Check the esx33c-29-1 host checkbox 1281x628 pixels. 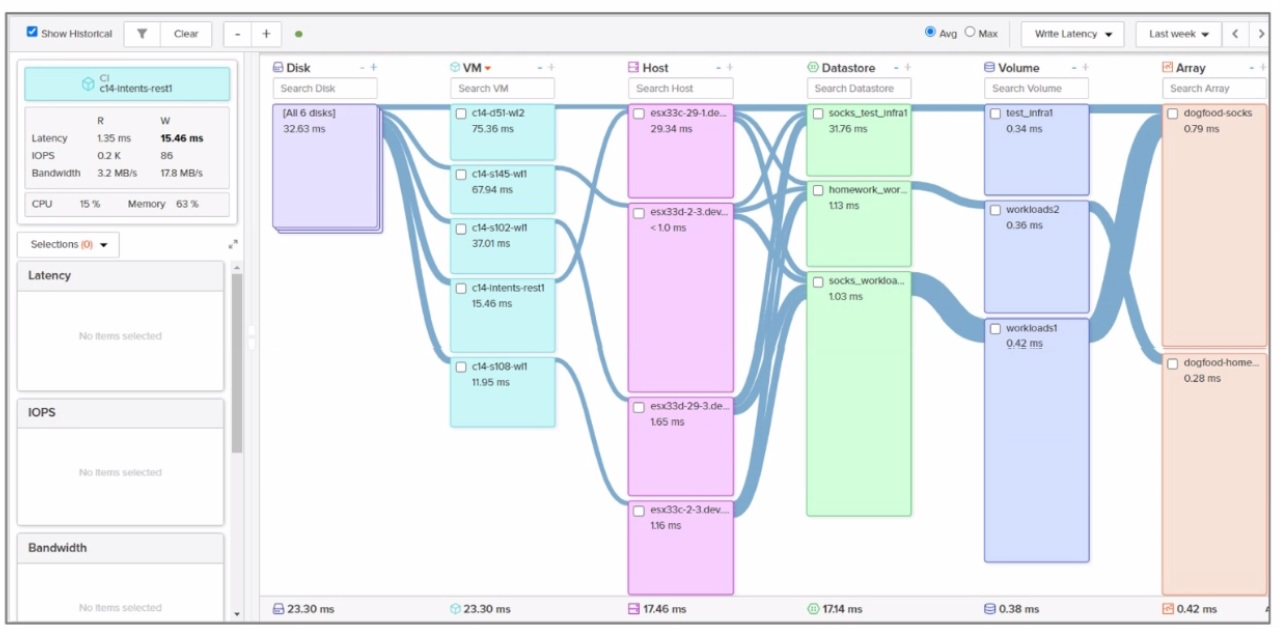pos(639,114)
